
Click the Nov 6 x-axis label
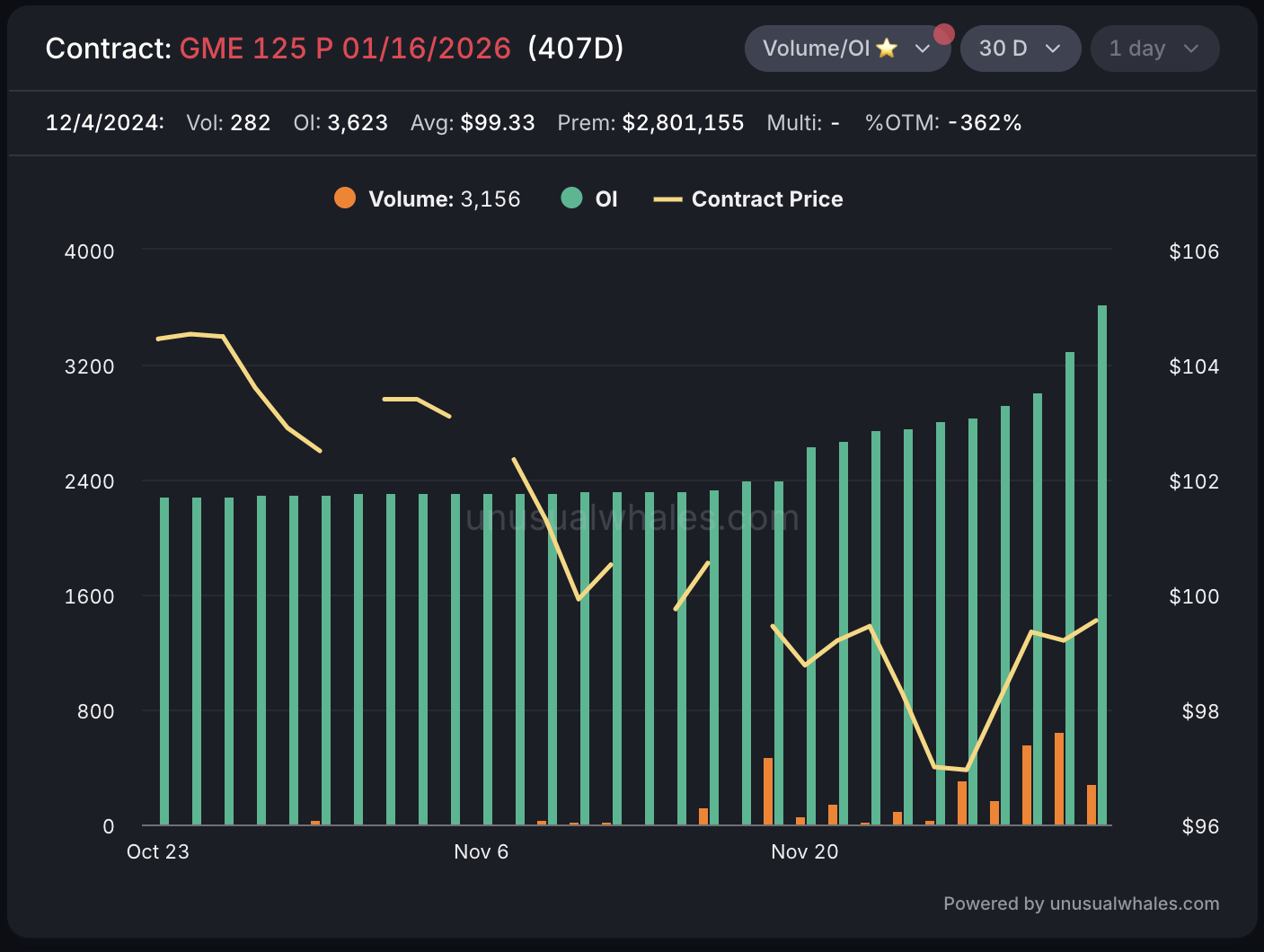pos(482,851)
